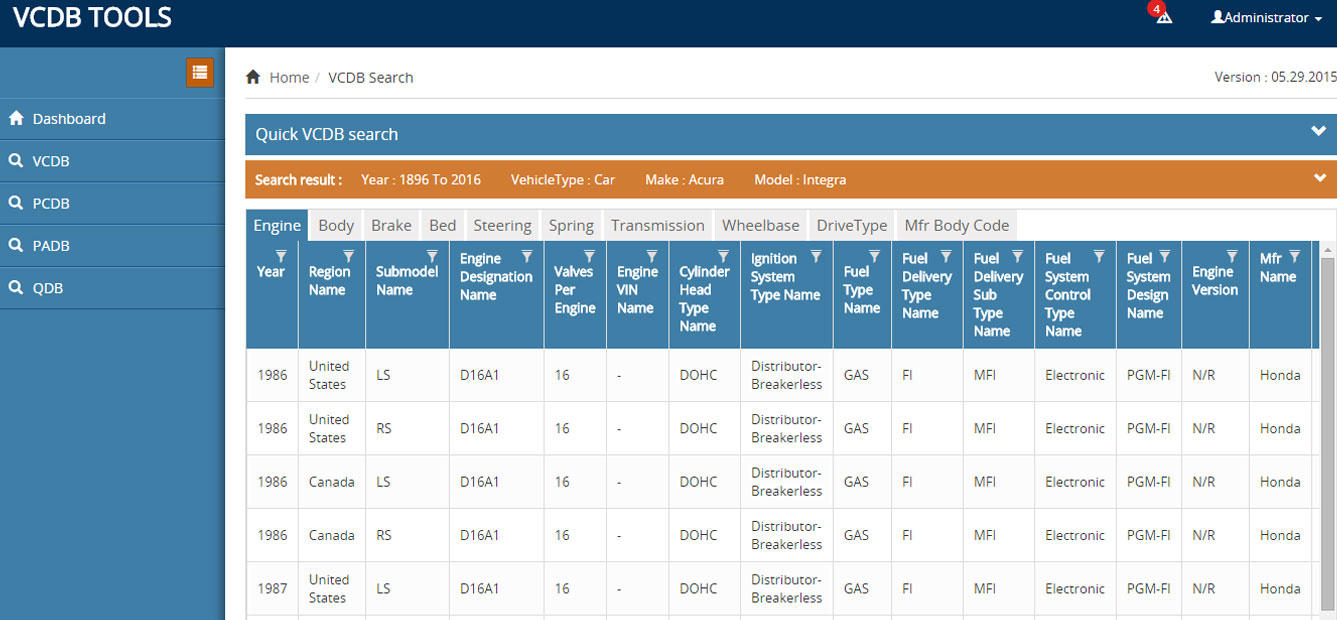This screenshot has height=620, width=1337.
Task: Click the first row's PGM-FI cell
Action: click(1148, 375)
